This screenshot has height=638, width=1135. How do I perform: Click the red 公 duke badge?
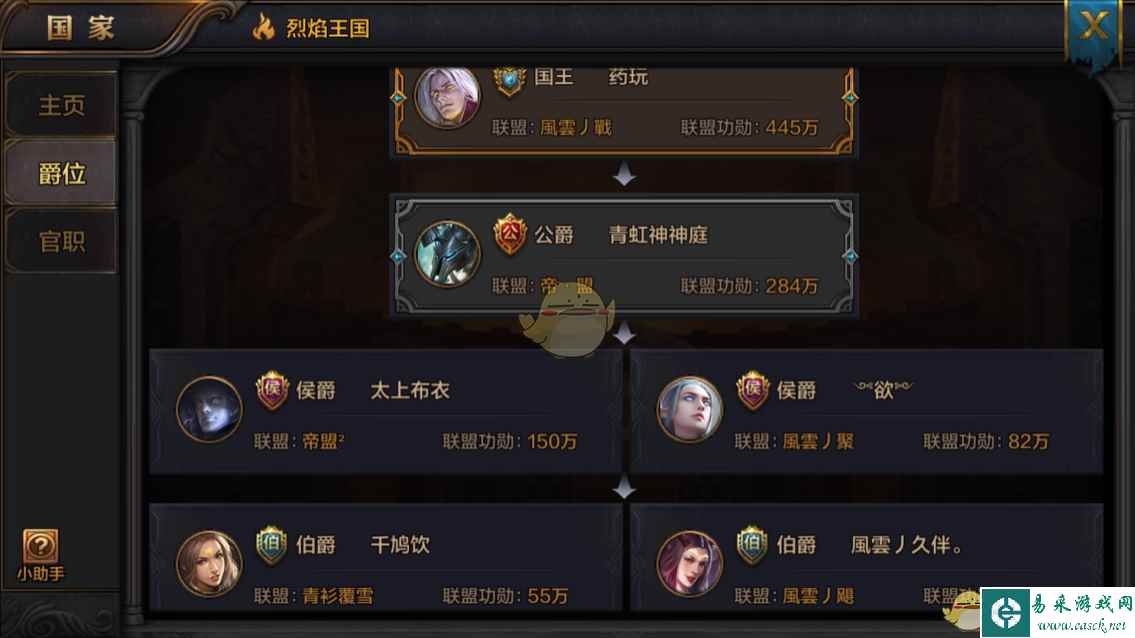(510, 234)
